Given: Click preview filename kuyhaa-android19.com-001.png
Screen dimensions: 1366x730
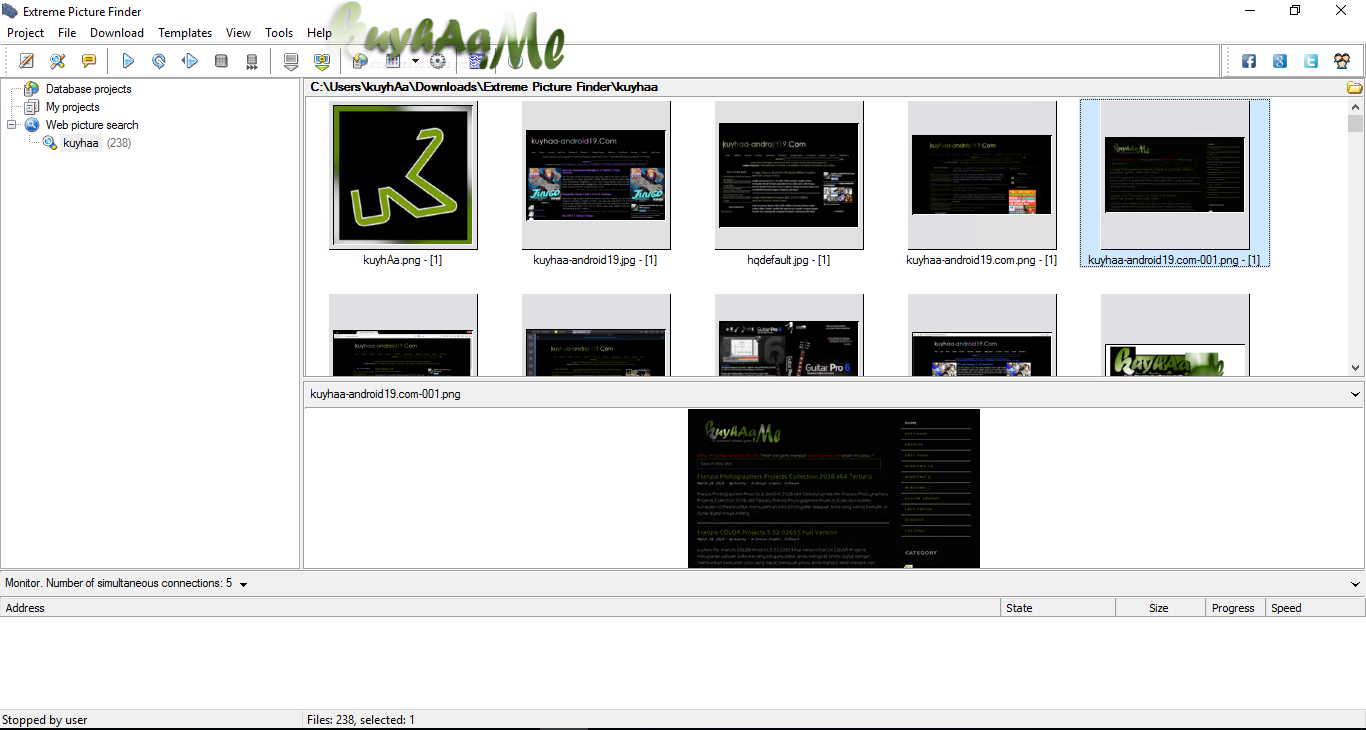Looking at the screenshot, I should click(386, 394).
